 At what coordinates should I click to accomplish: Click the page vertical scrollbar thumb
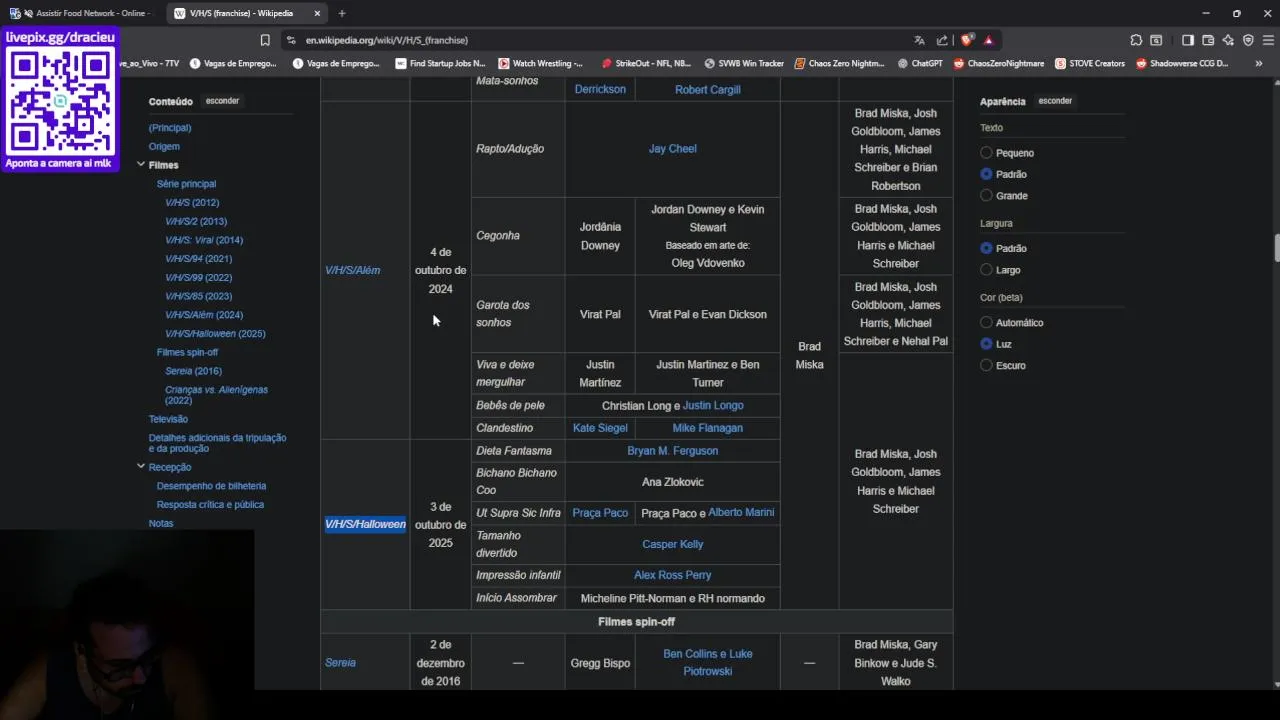click(1275, 247)
